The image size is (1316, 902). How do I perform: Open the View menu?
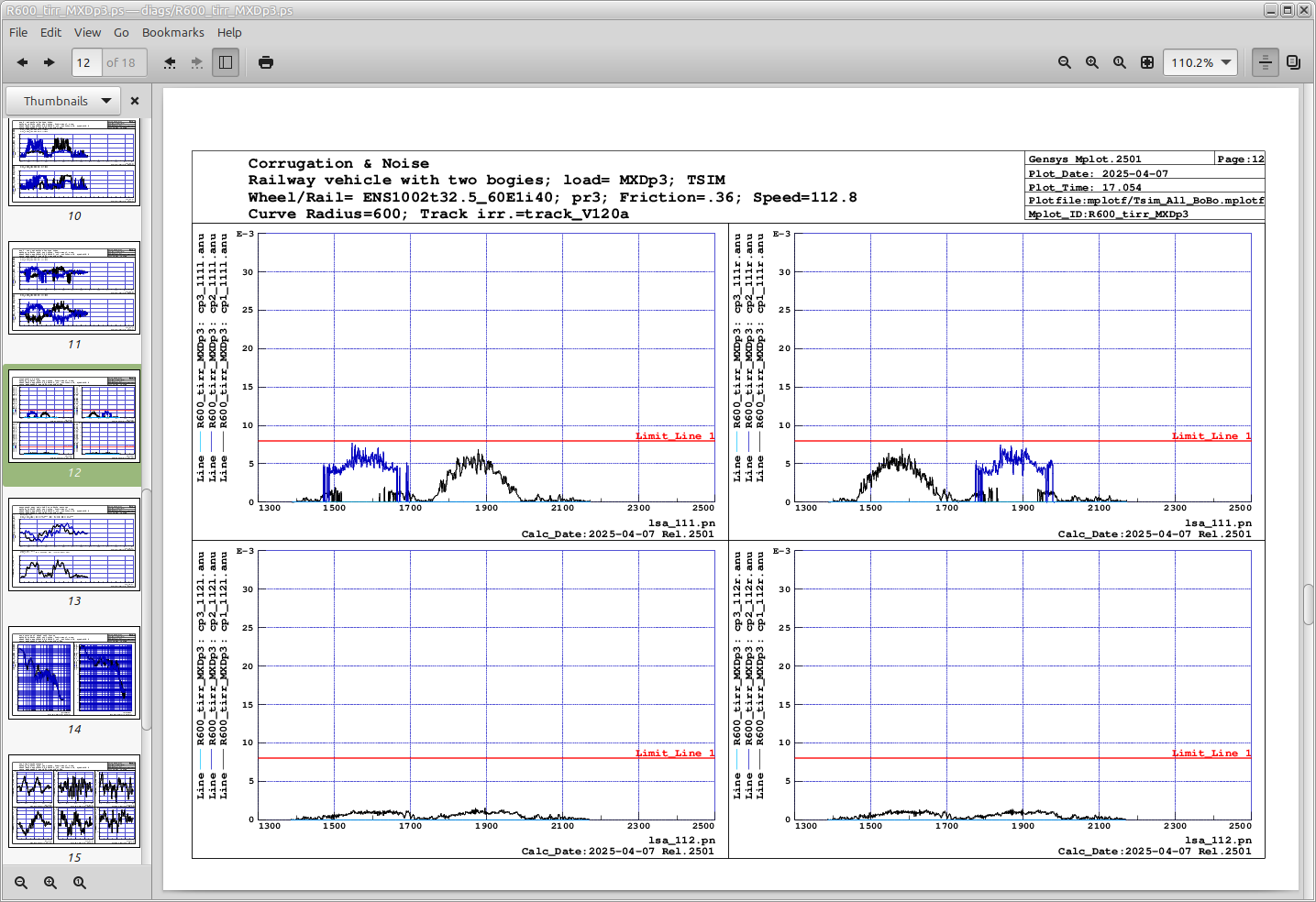click(87, 32)
